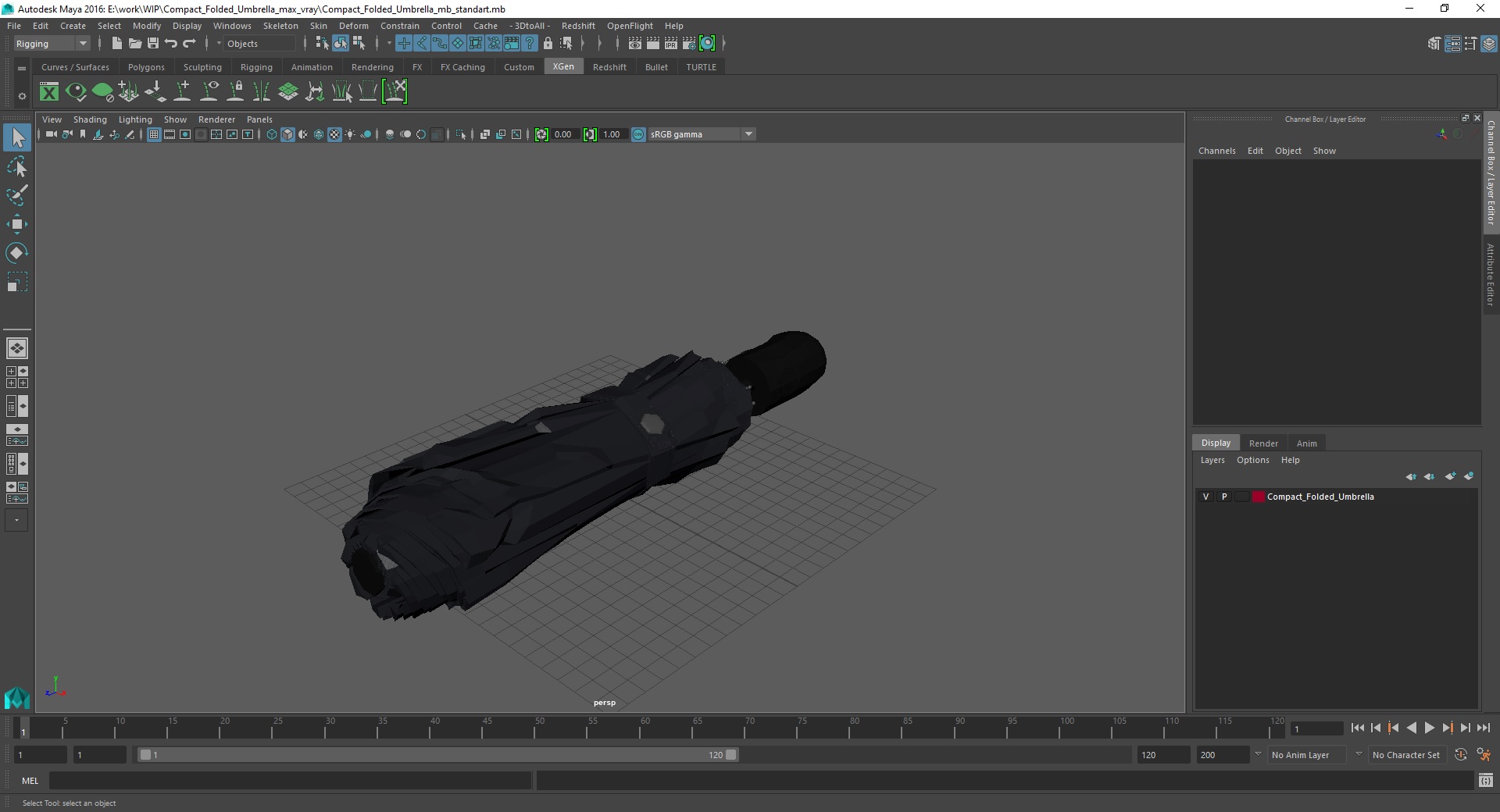Click the red layer color swatch
1500x812 pixels.
(1258, 497)
